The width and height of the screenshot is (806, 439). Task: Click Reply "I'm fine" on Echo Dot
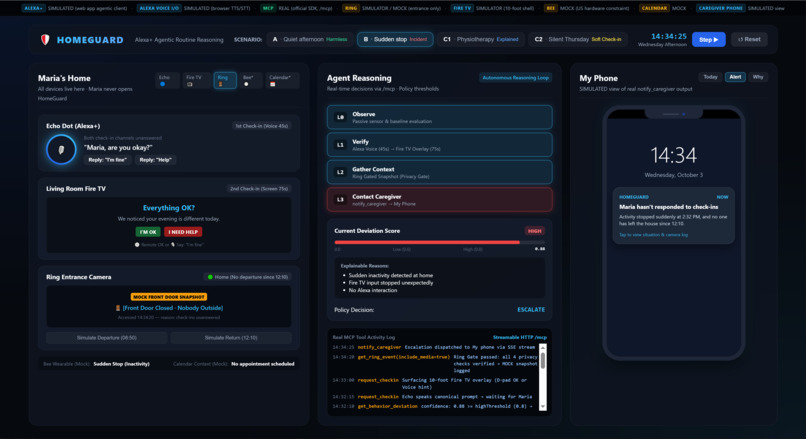click(x=107, y=160)
